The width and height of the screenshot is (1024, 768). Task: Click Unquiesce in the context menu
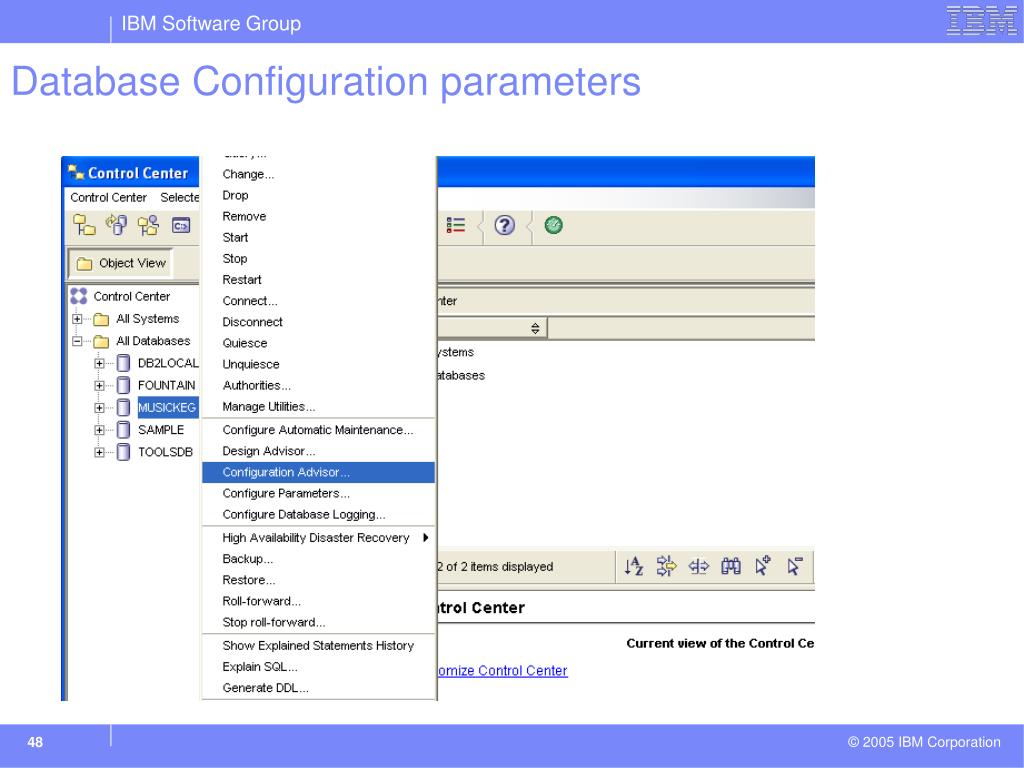click(319, 364)
